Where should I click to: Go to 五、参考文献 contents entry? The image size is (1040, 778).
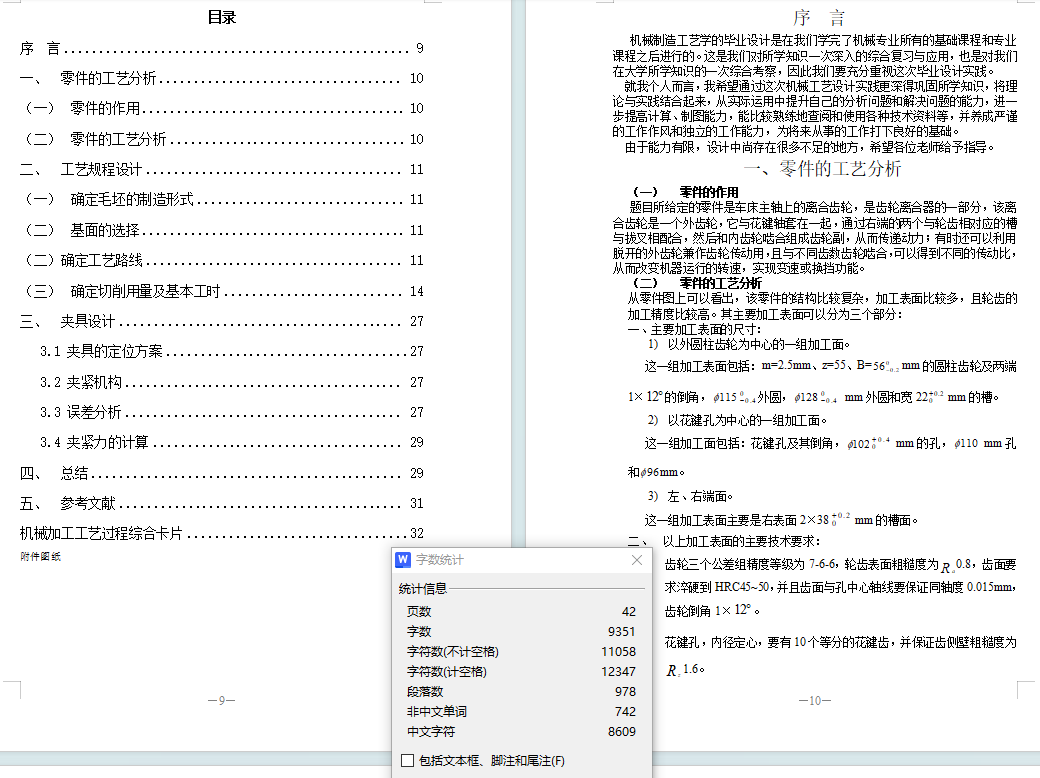222,503
